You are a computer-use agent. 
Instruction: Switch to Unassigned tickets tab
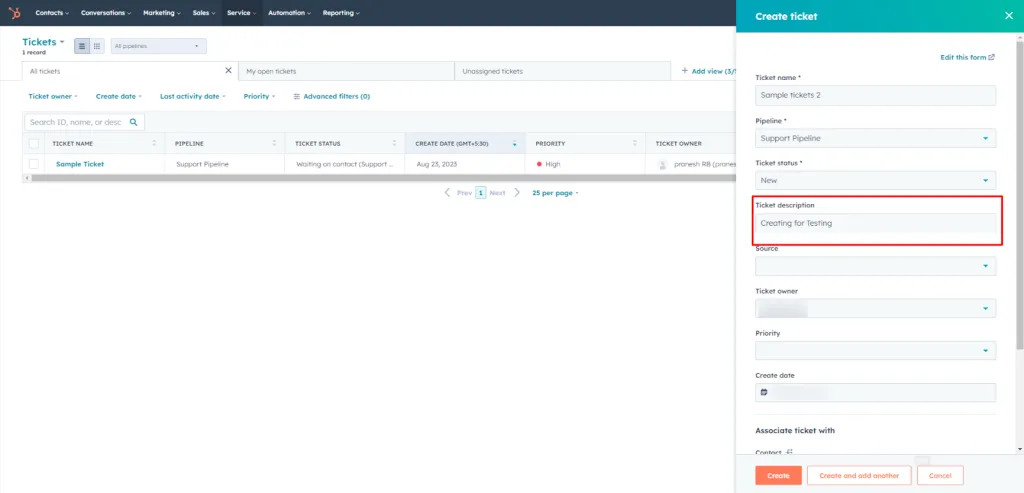pyautogui.click(x=562, y=71)
